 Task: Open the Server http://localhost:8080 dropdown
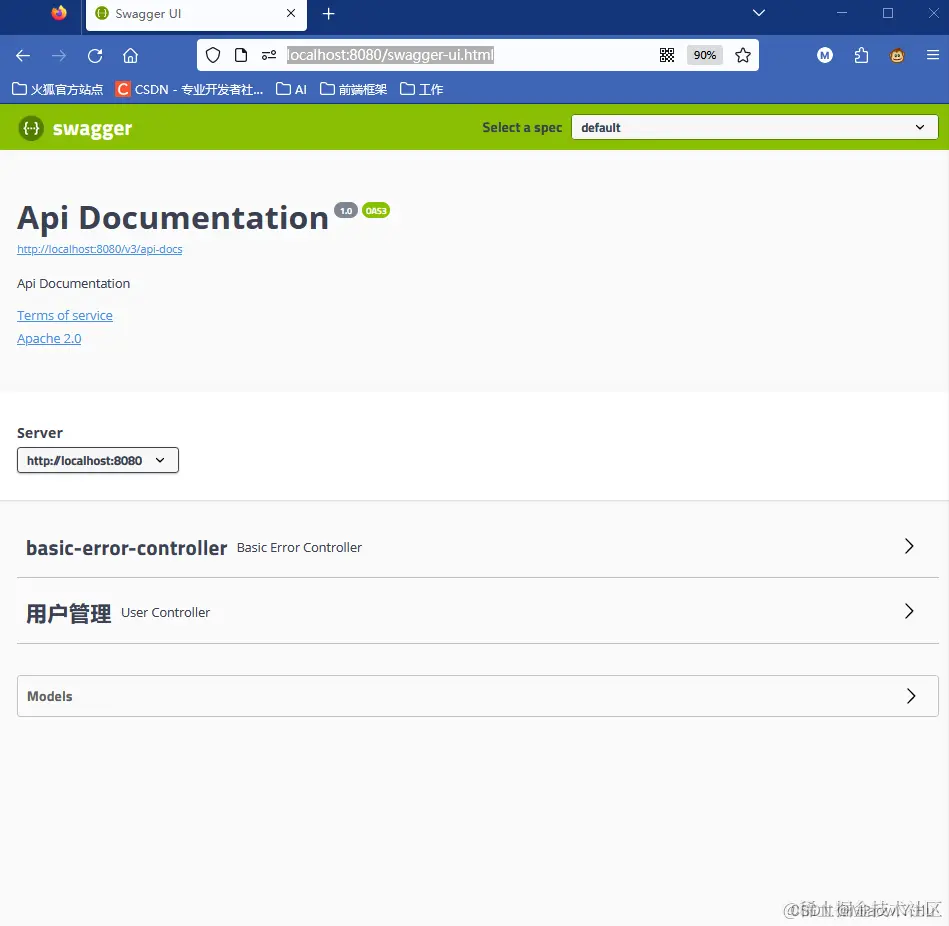(x=97, y=461)
